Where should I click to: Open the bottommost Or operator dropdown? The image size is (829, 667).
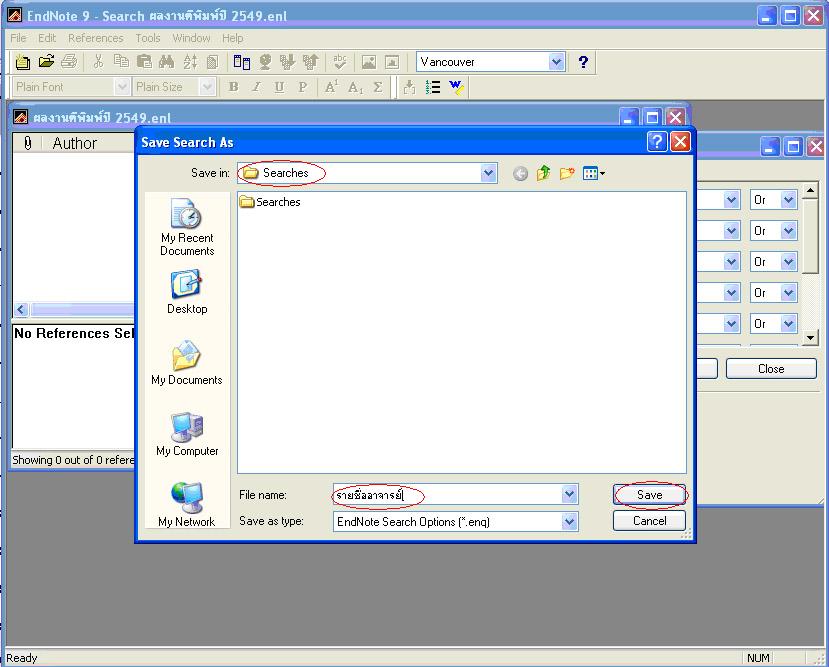pos(789,324)
